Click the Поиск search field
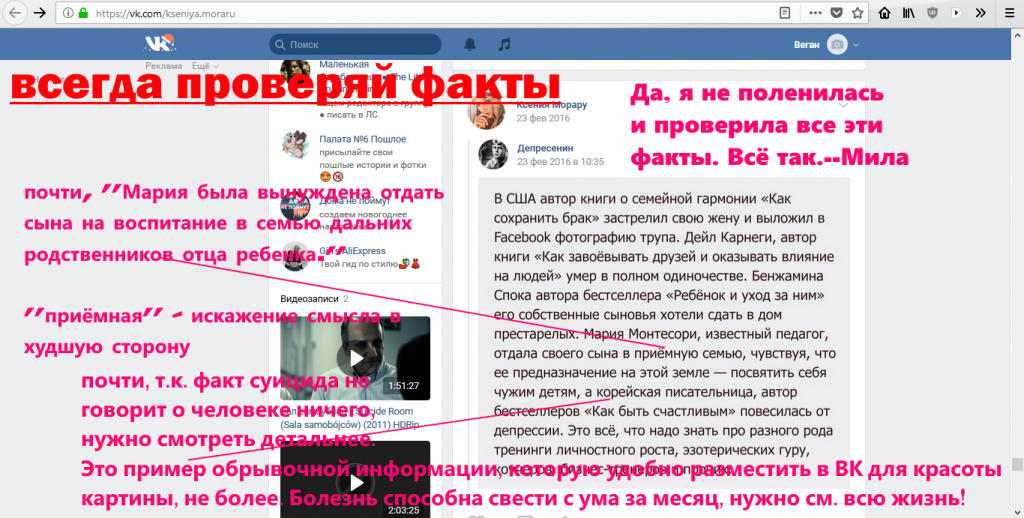 [x=355, y=45]
